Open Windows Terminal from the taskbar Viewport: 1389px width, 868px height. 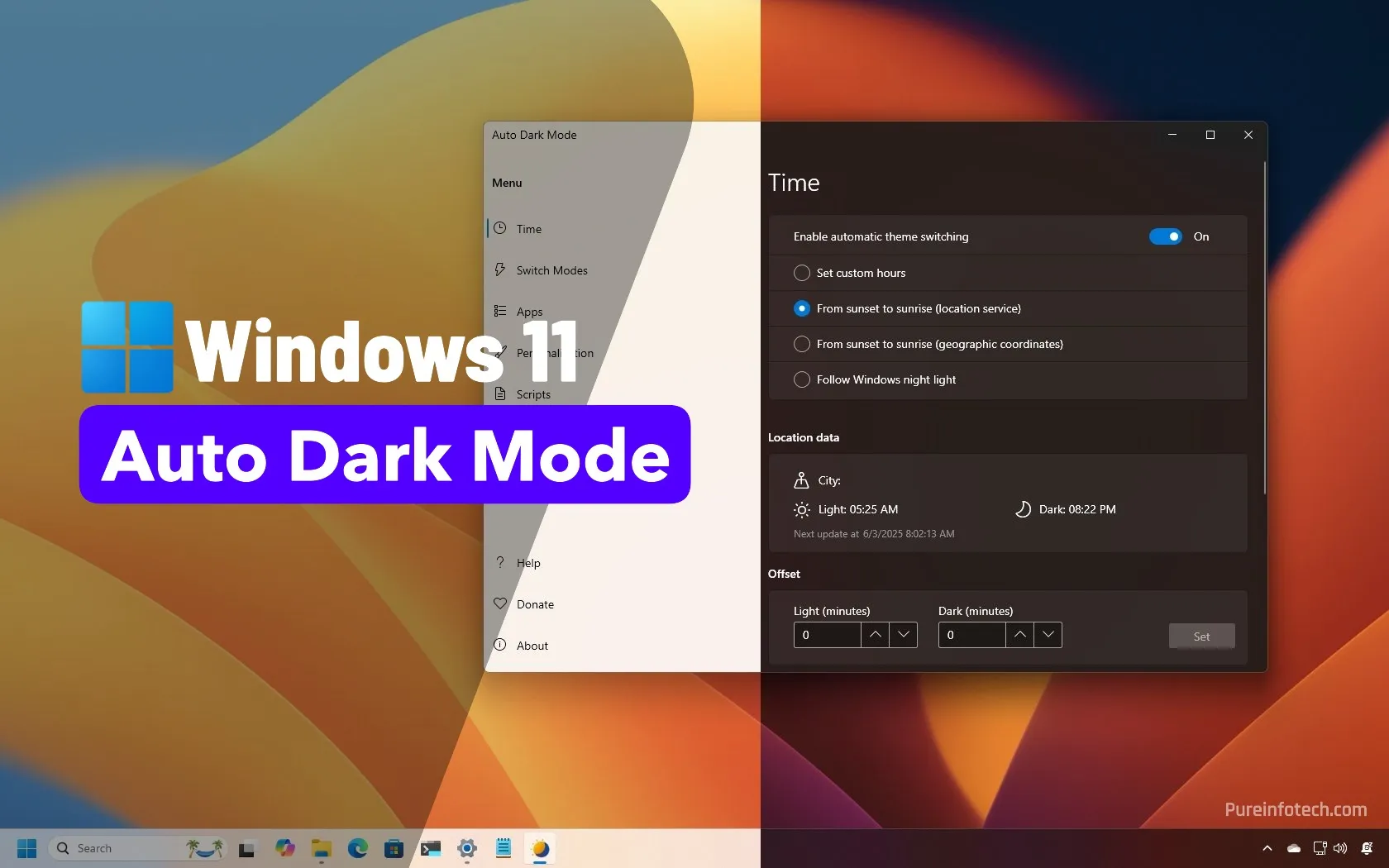tap(431, 848)
